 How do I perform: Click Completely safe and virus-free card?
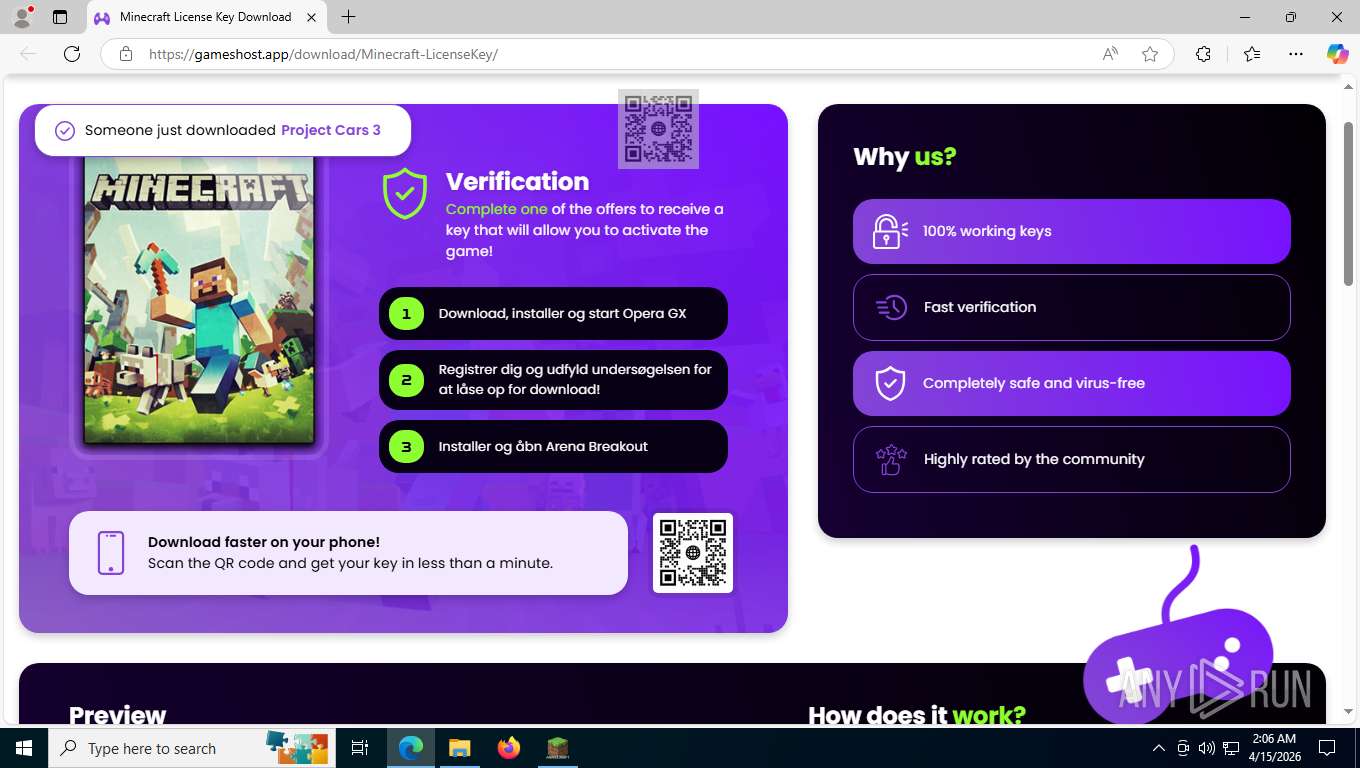(x=1072, y=383)
